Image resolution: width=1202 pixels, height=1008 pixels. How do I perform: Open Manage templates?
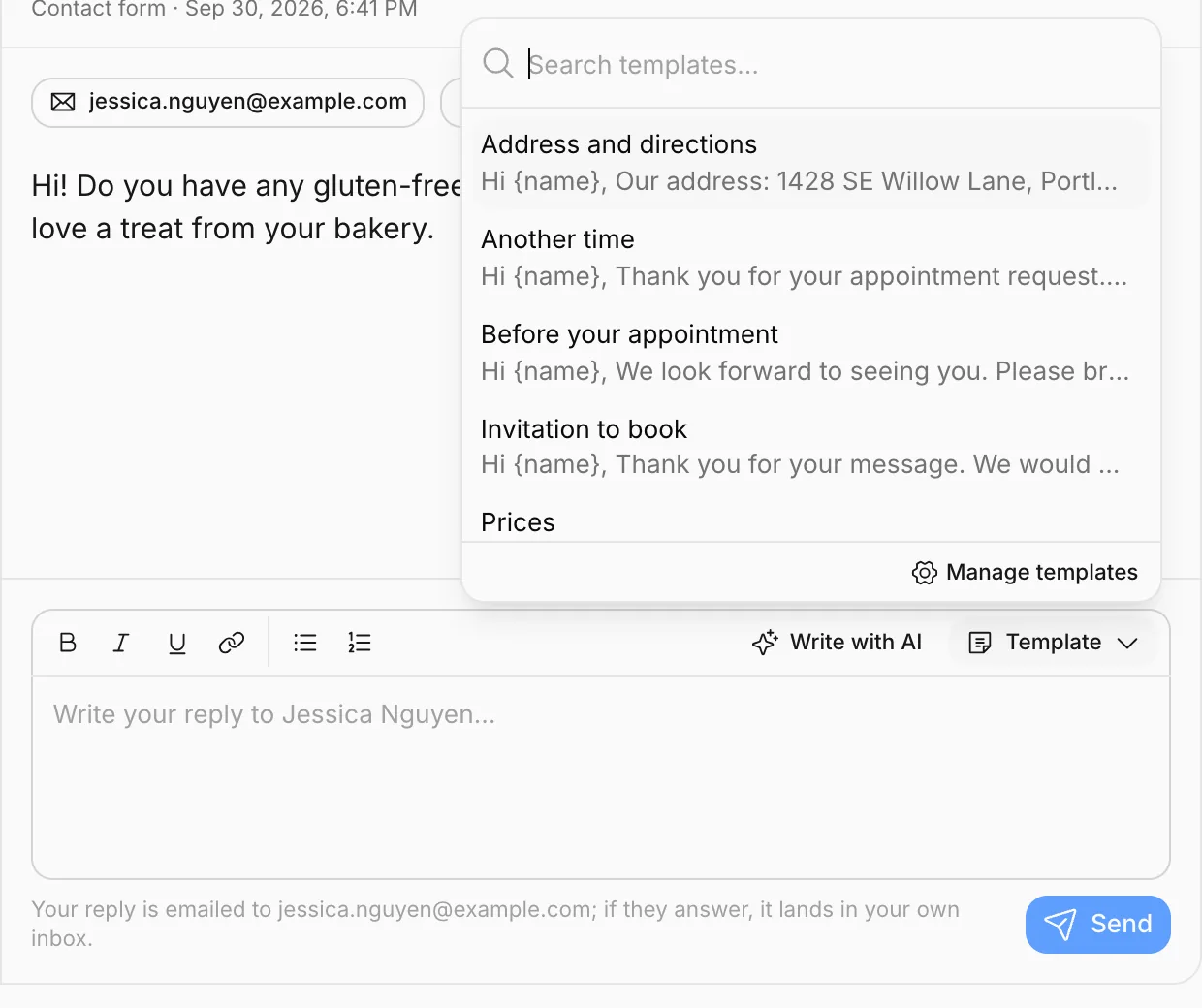coord(1025,573)
